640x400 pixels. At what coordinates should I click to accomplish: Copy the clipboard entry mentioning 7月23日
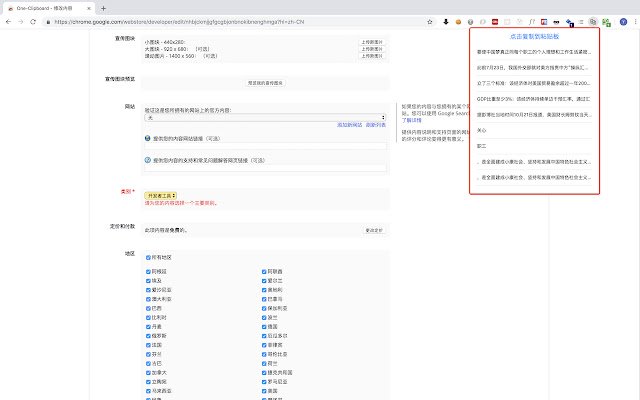[534, 68]
